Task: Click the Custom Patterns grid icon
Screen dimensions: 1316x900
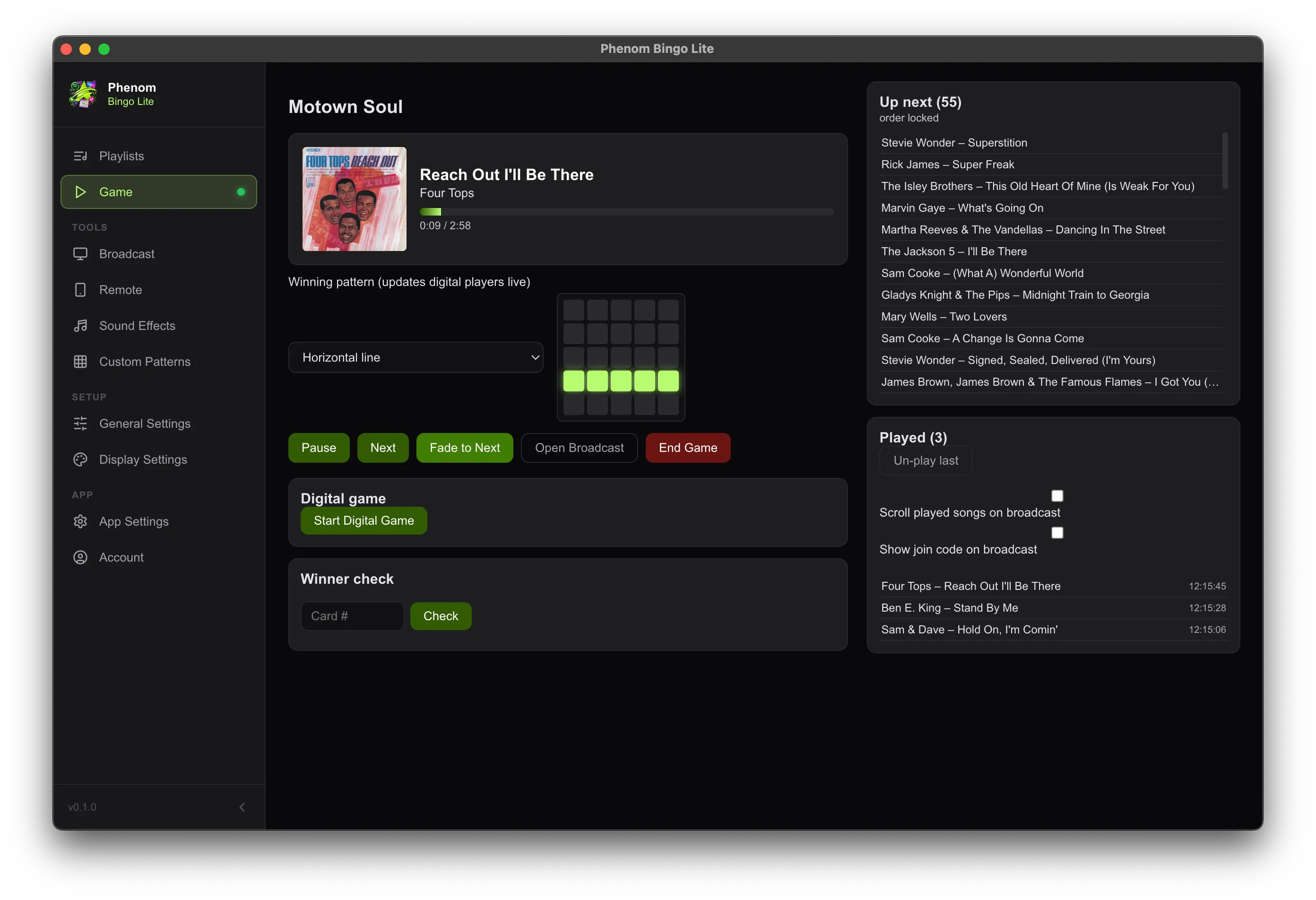Action: pyautogui.click(x=80, y=361)
